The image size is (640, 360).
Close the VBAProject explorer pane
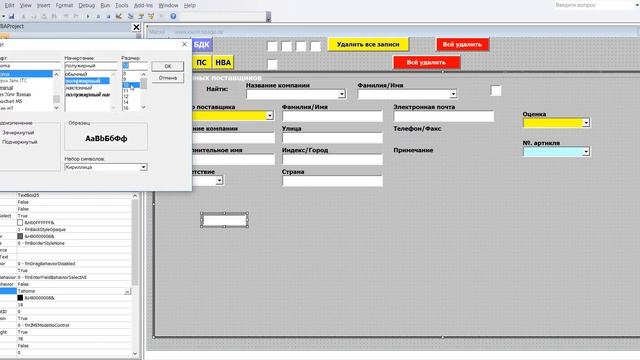tap(136, 27)
